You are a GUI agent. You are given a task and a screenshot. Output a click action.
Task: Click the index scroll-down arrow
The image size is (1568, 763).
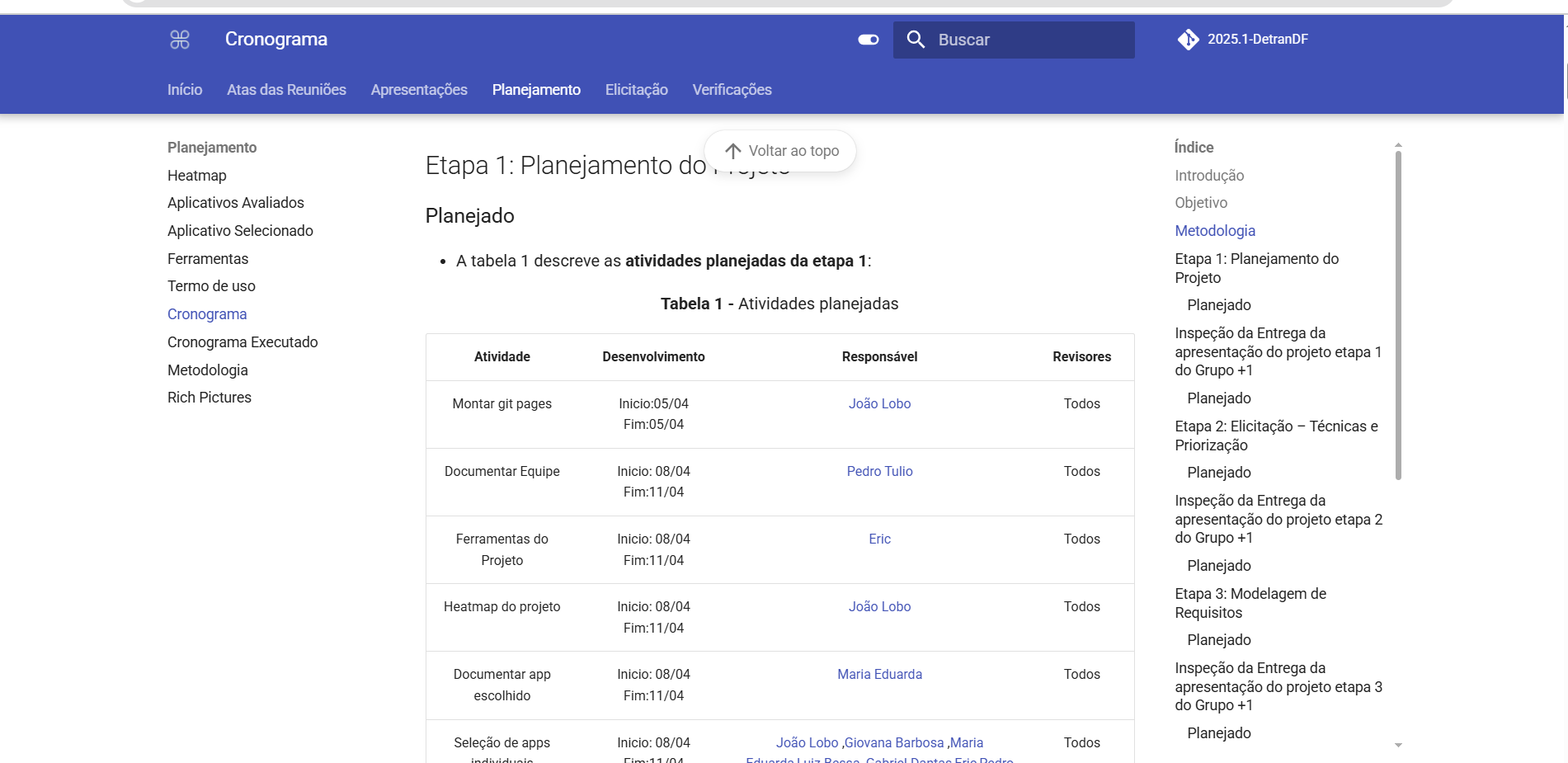pos(1398,745)
